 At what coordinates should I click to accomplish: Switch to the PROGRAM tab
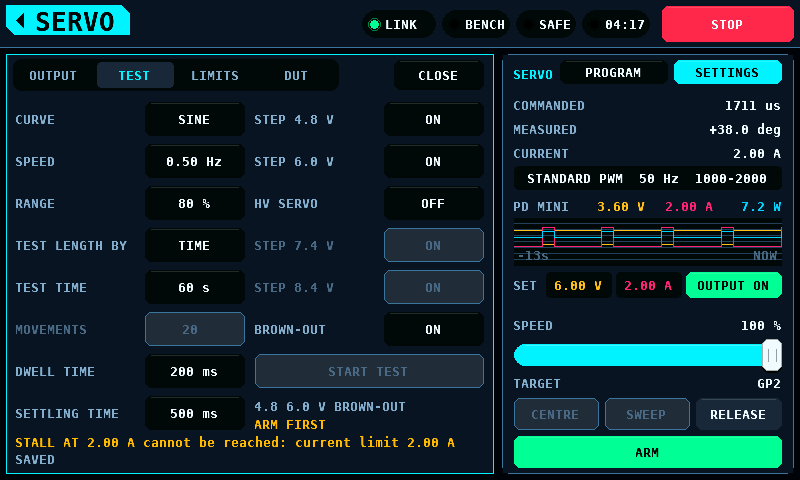click(x=613, y=72)
